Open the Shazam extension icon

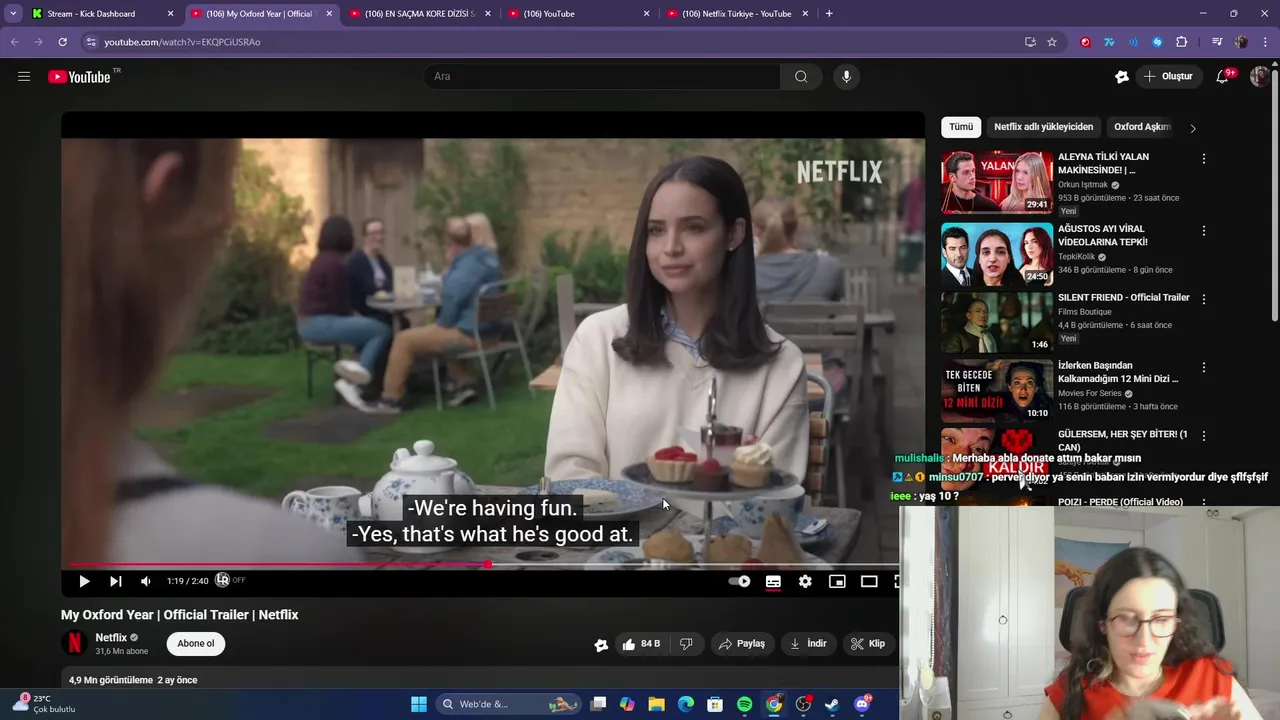(1157, 42)
